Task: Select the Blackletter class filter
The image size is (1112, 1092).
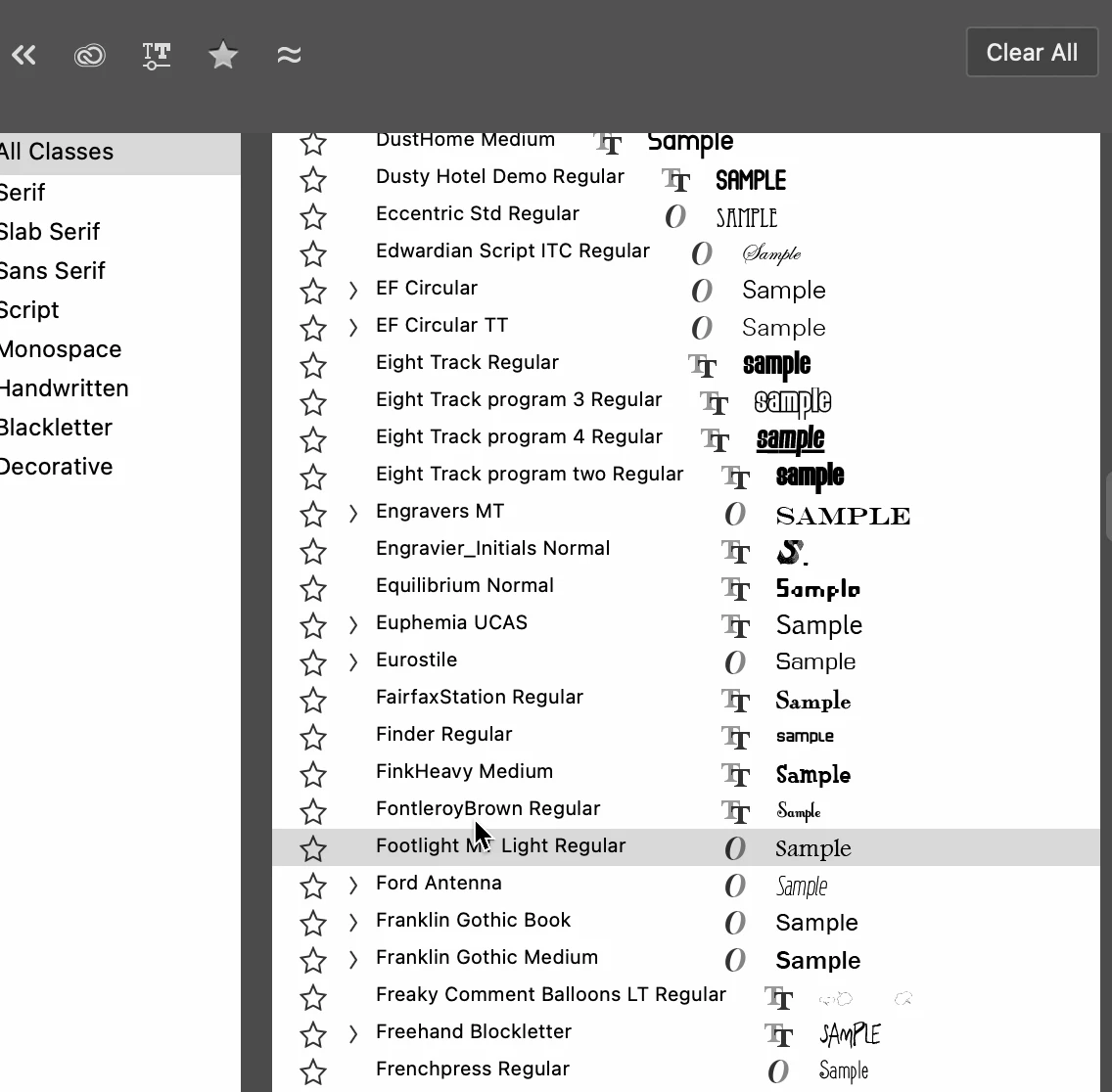Action: (x=56, y=427)
